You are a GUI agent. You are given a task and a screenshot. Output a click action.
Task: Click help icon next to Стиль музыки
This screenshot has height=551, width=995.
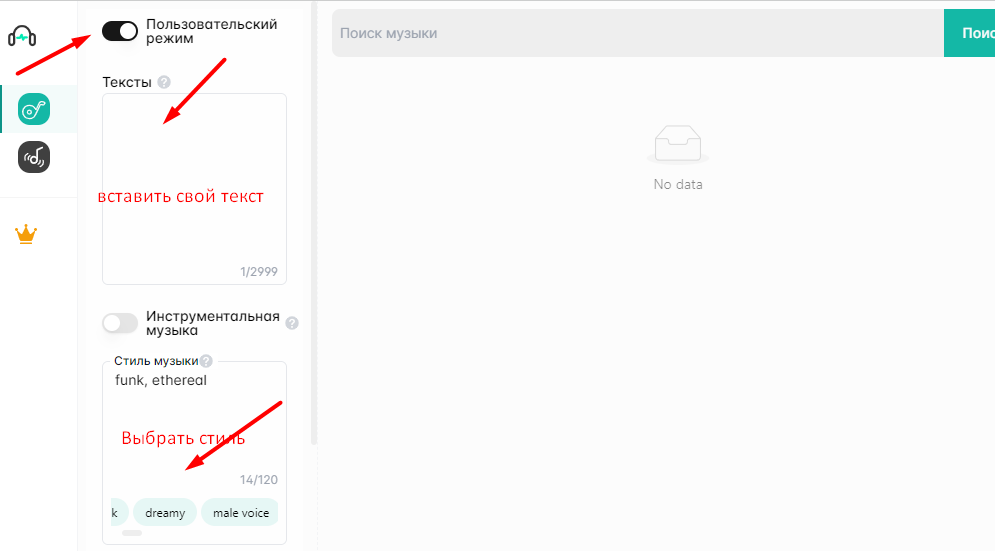point(206,361)
